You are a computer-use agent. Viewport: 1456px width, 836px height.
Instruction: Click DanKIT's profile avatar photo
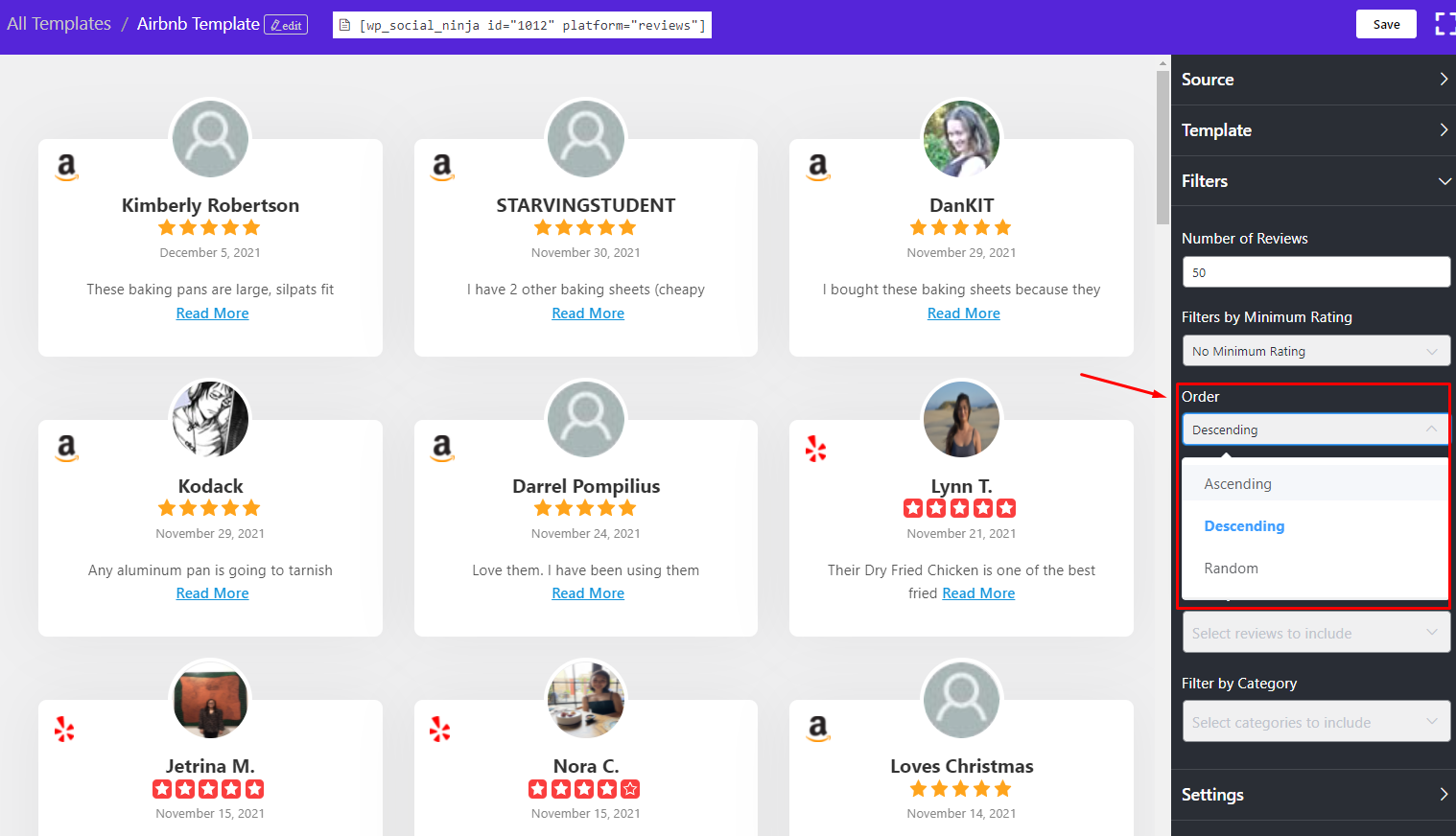click(961, 139)
